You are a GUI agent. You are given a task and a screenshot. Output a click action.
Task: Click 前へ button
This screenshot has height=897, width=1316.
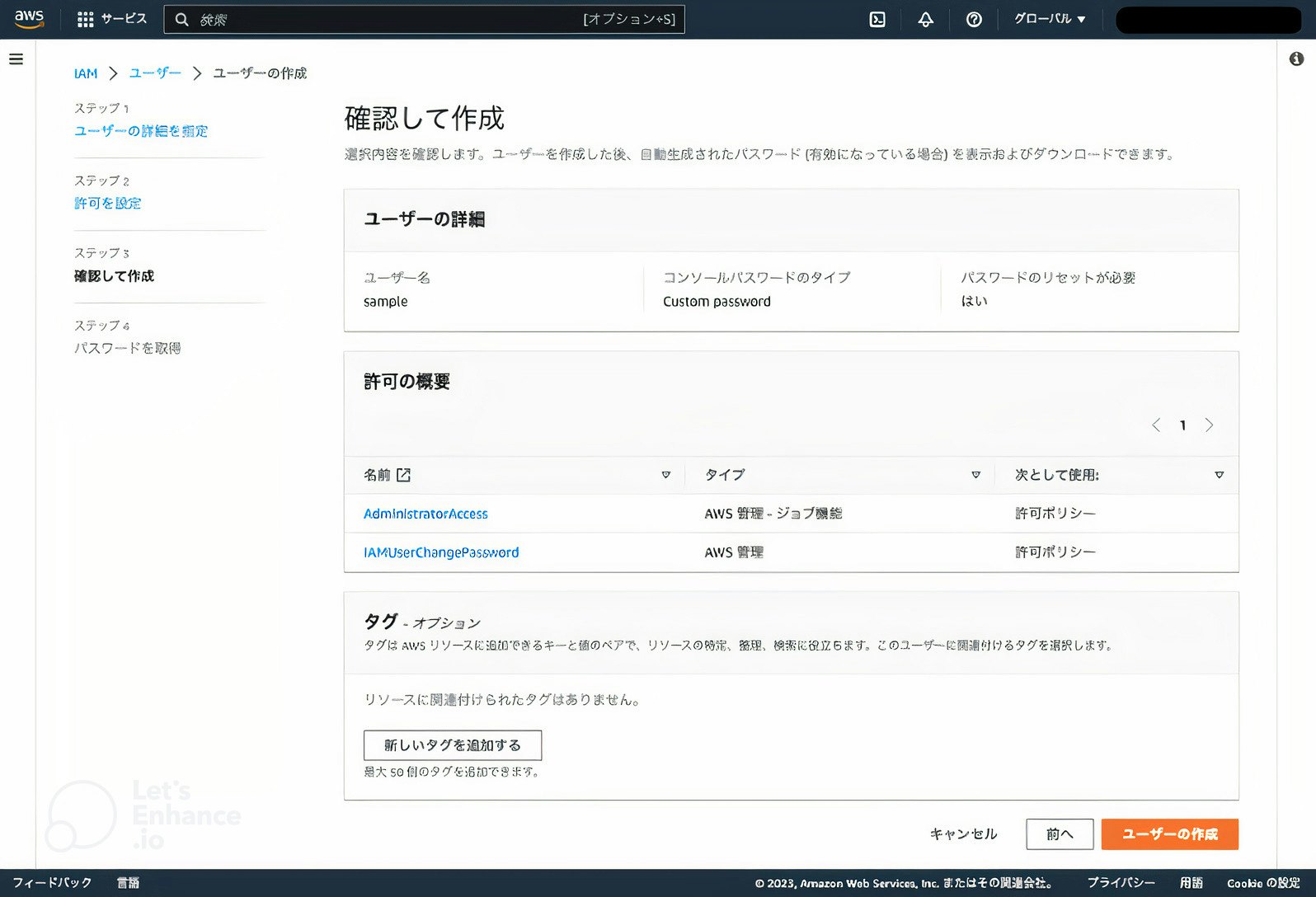tap(1060, 834)
